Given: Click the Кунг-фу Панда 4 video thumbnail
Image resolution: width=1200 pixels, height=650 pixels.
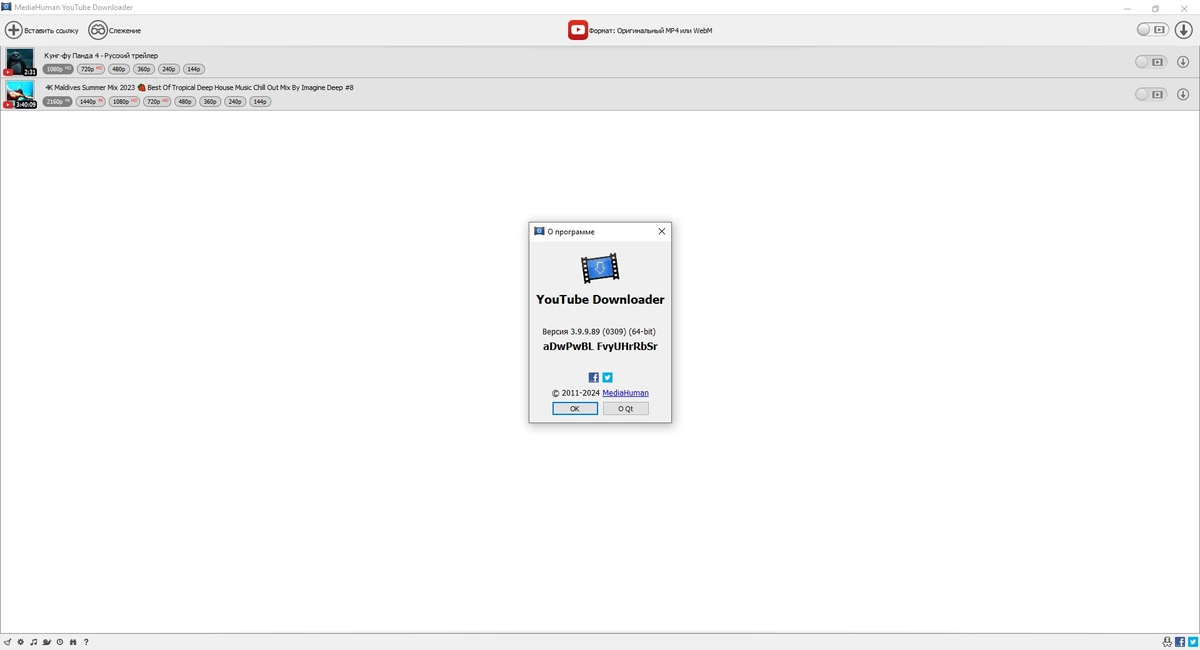Looking at the screenshot, I should click(20, 62).
